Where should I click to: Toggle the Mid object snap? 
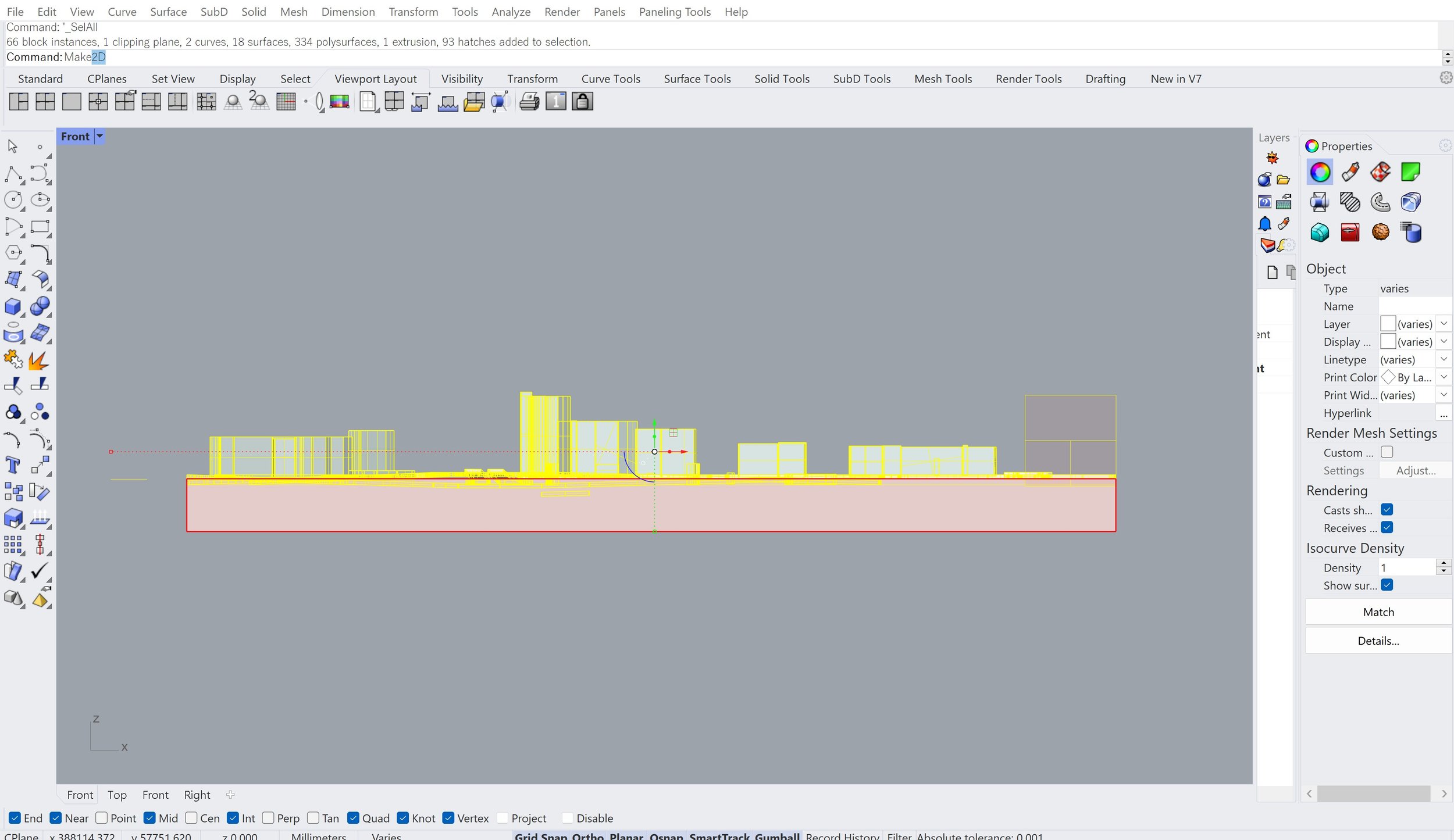[x=150, y=818]
